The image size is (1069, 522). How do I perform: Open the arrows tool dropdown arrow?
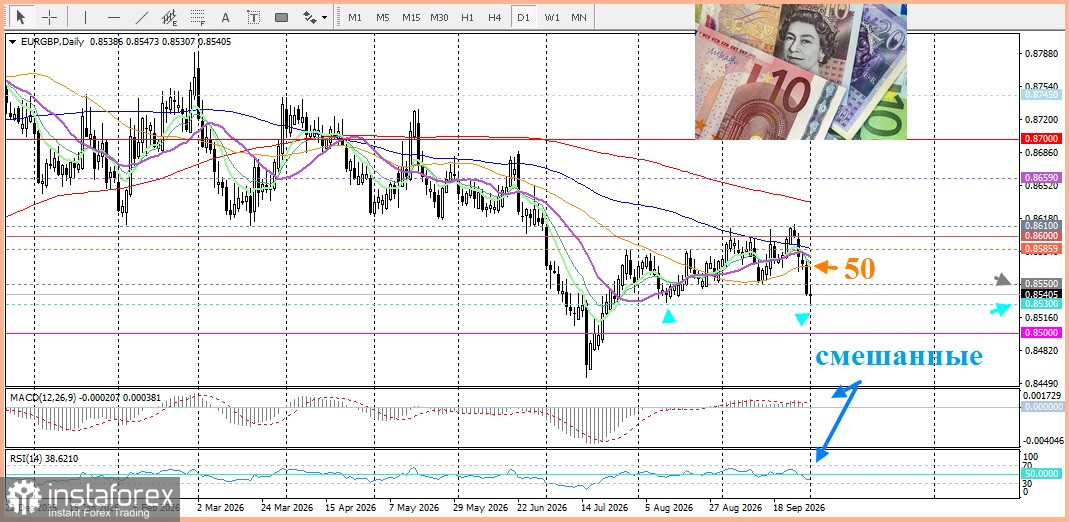325,17
